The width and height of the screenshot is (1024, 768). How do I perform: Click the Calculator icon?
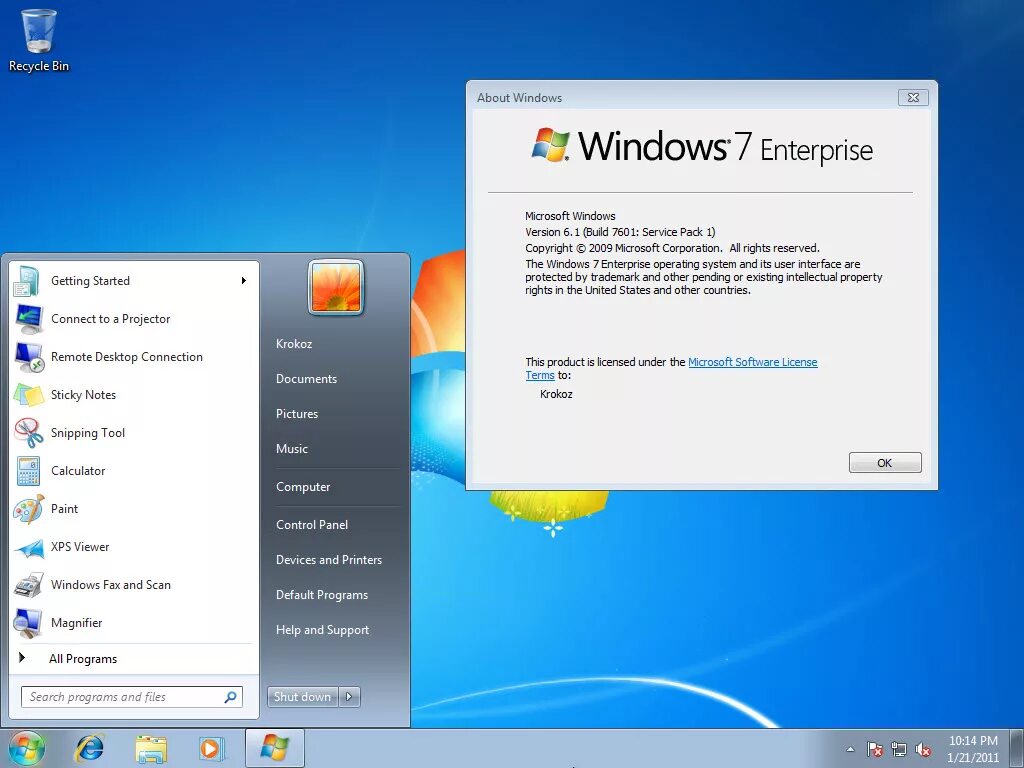pos(27,471)
